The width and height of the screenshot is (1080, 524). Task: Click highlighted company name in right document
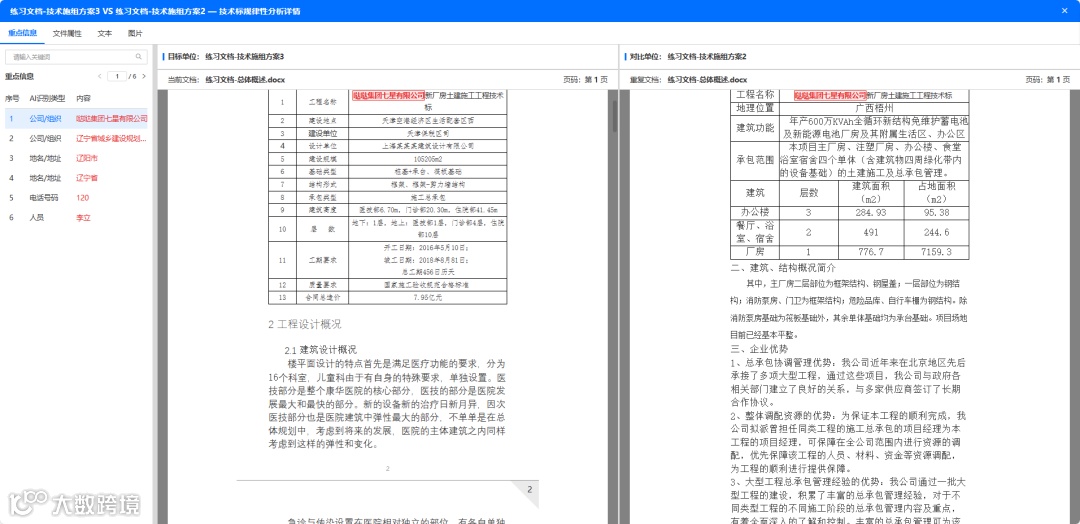pyautogui.click(x=830, y=95)
